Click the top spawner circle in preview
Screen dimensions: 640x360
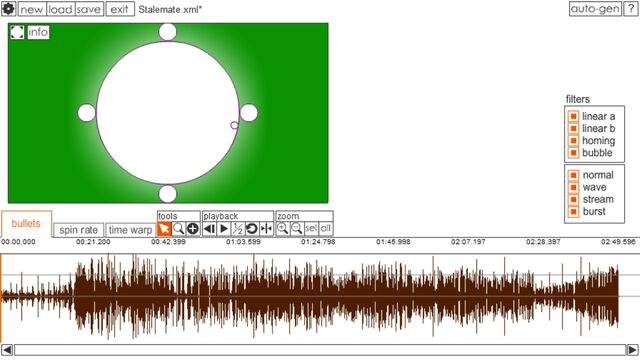[x=167, y=32]
